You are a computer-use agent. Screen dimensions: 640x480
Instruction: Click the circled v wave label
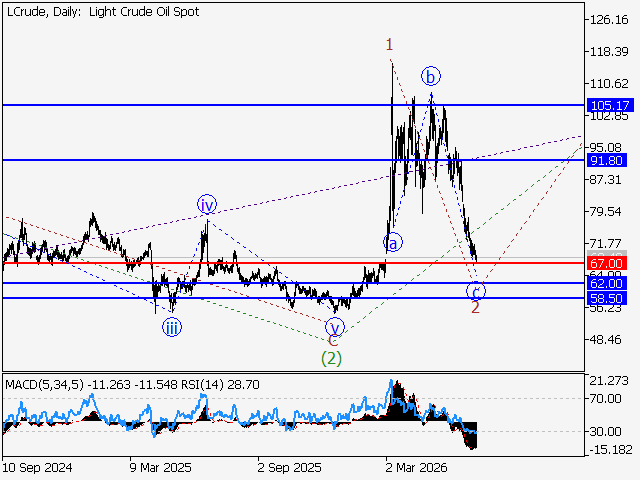[335, 327]
